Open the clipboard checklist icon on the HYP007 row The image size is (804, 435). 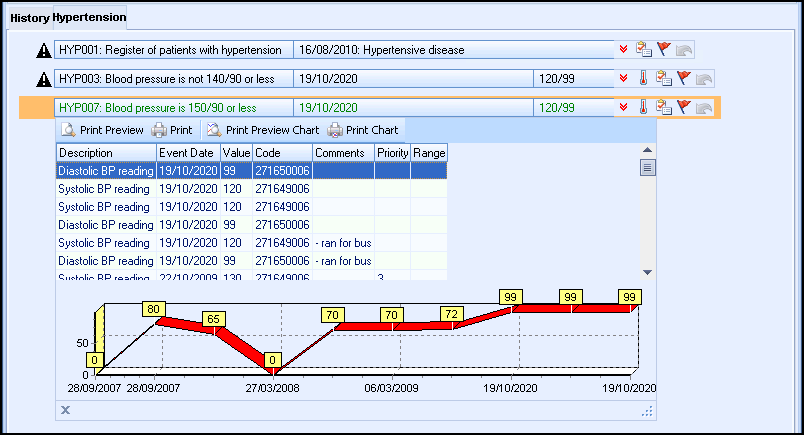tap(663, 108)
